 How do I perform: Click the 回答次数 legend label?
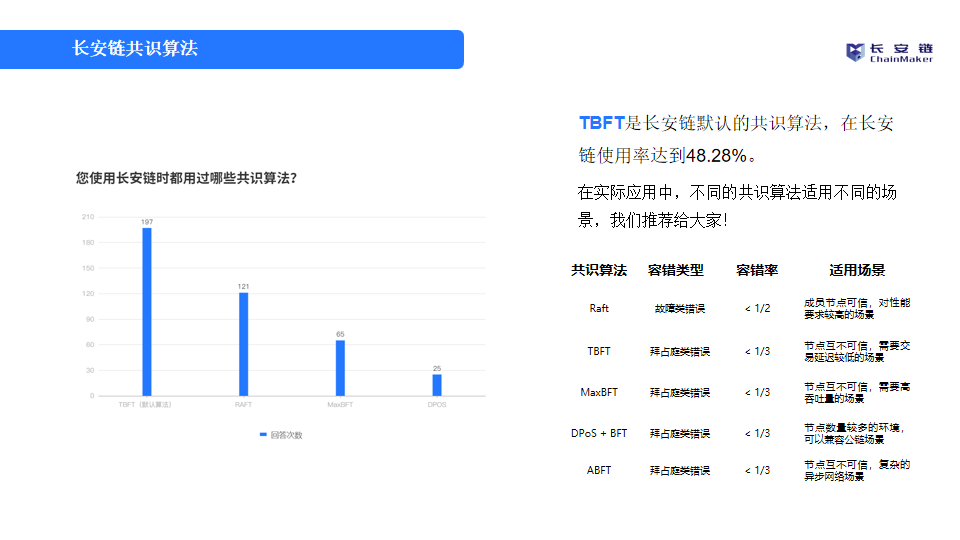tap(287, 435)
